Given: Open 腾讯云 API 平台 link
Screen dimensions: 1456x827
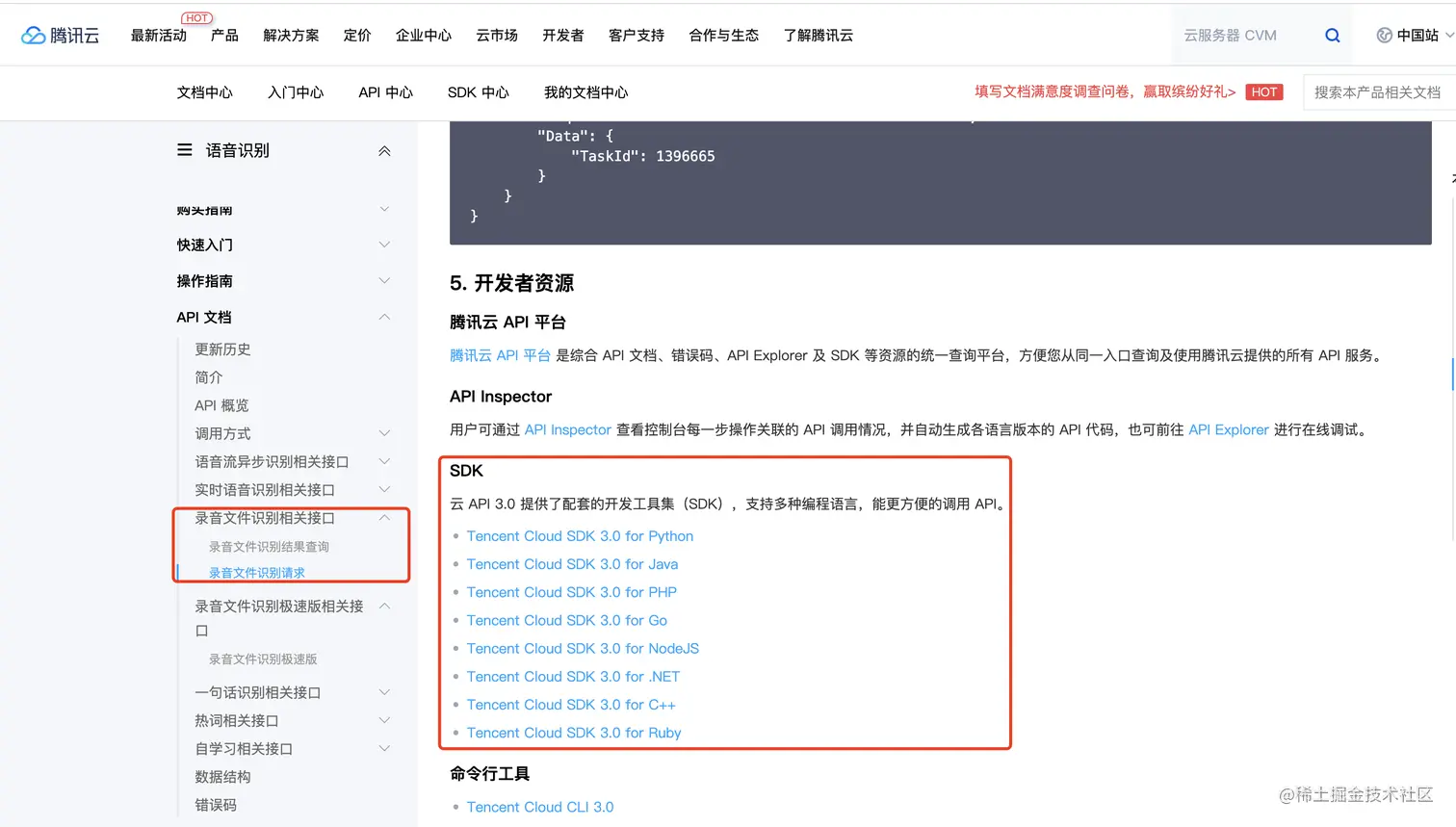Looking at the screenshot, I should [500, 355].
